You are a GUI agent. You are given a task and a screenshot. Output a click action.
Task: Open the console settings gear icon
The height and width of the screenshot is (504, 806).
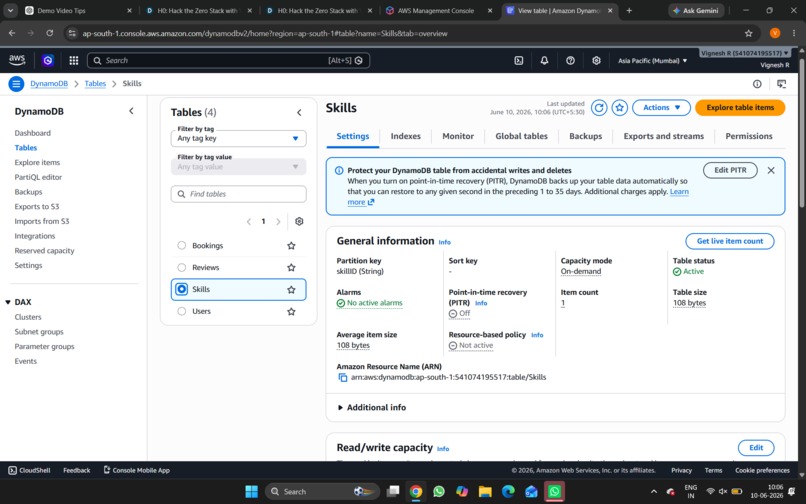(596, 61)
